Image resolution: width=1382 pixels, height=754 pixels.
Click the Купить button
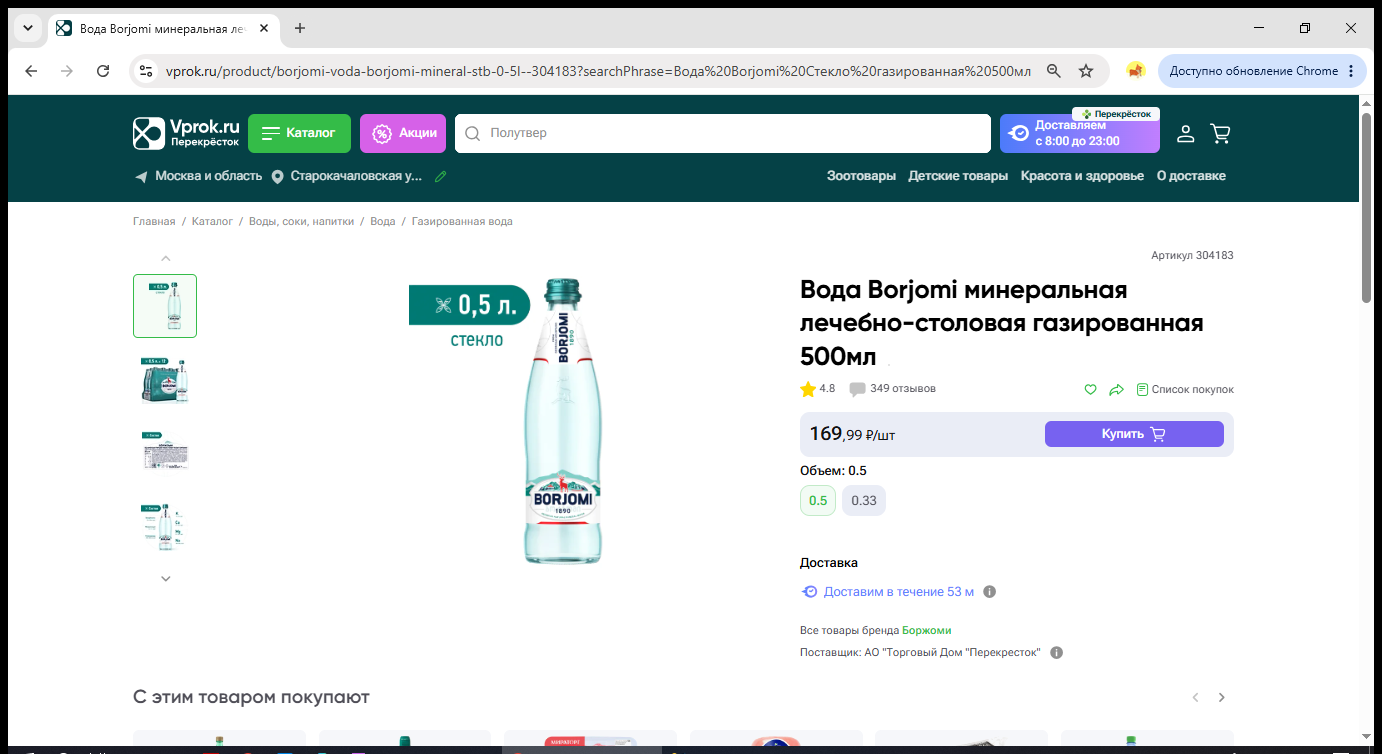pyautogui.click(x=1134, y=434)
